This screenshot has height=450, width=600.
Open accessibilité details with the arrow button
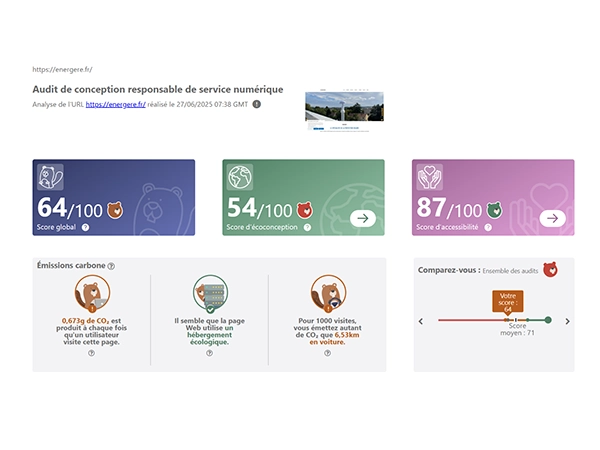[x=552, y=218]
